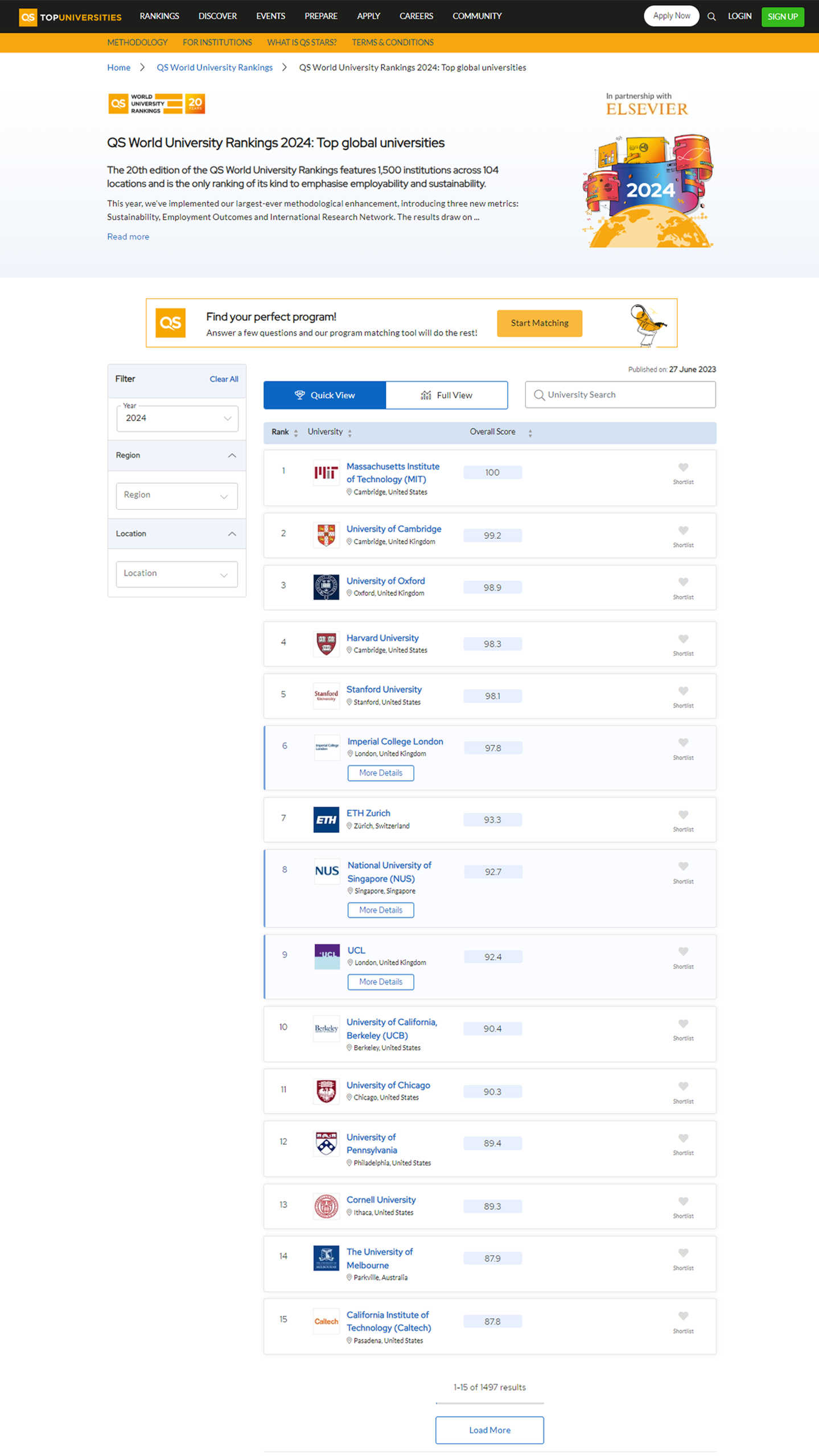Click the search magnifier icon in header
The width and height of the screenshot is (819, 1456).
pyautogui.click(x=711, y=17)
